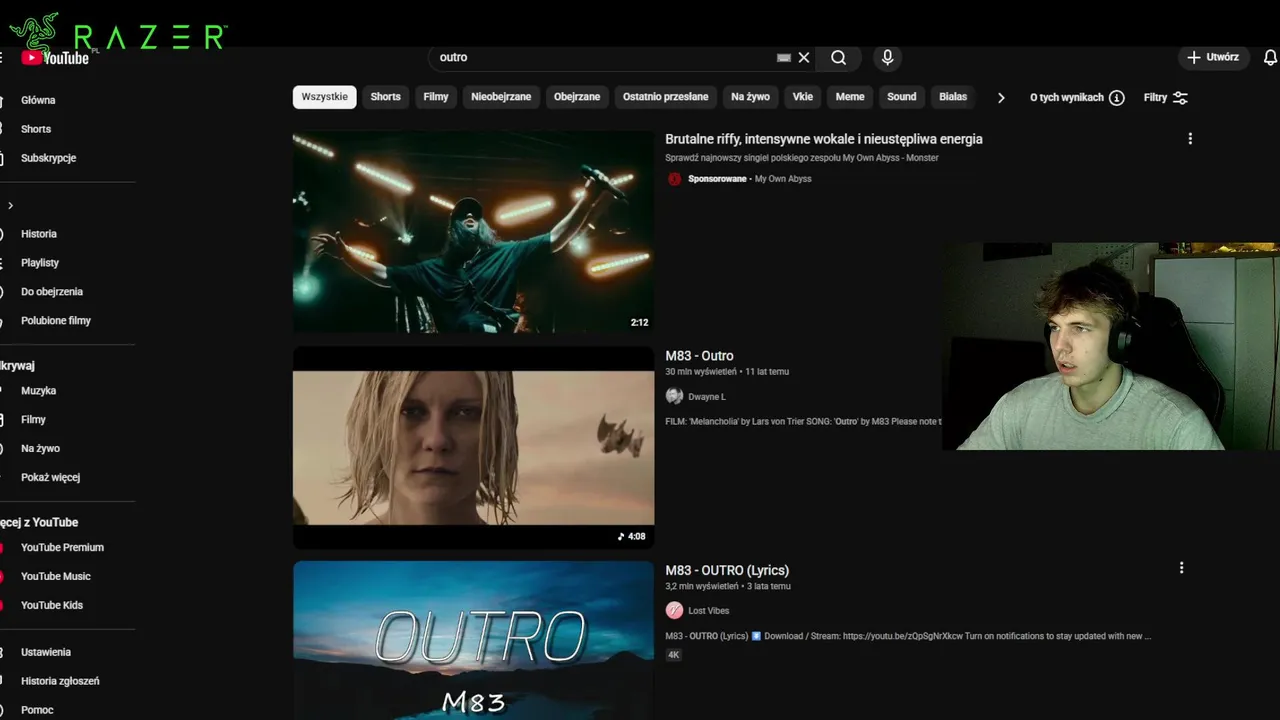Open Subskrypcje in the sidebar
The height and width of the screenshot is (720, 1280).
point(48,158)
